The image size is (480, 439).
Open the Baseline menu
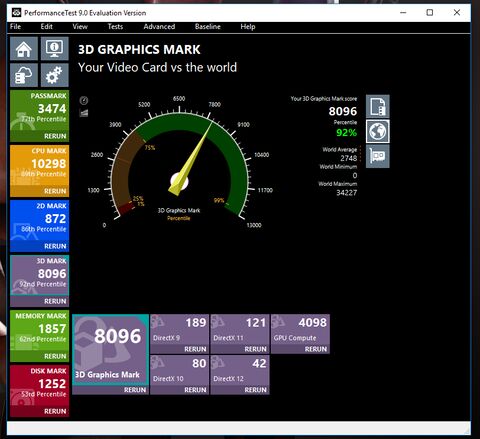click(208, 27)
